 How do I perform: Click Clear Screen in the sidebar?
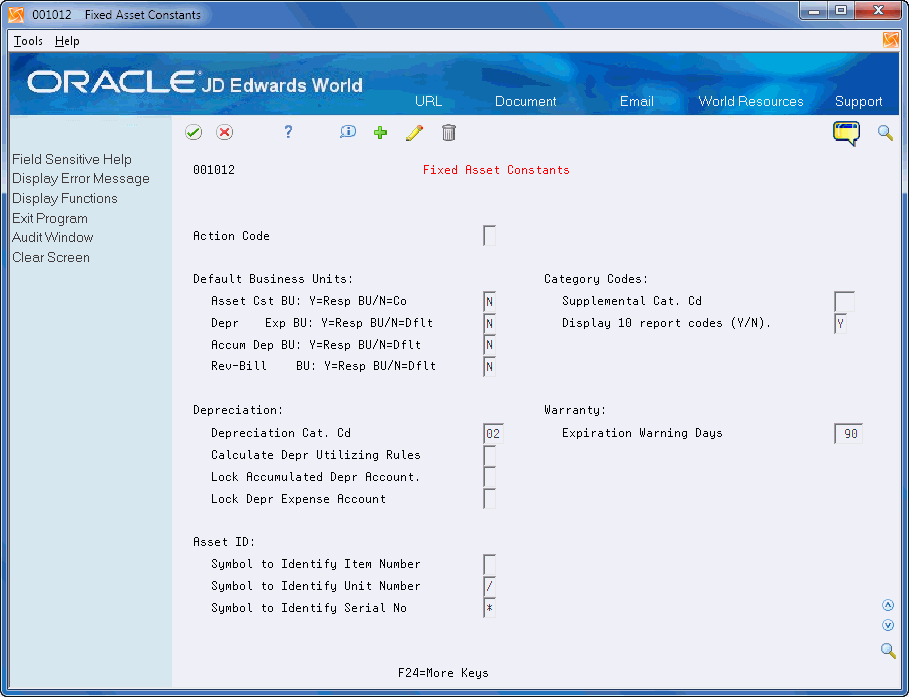51,257
